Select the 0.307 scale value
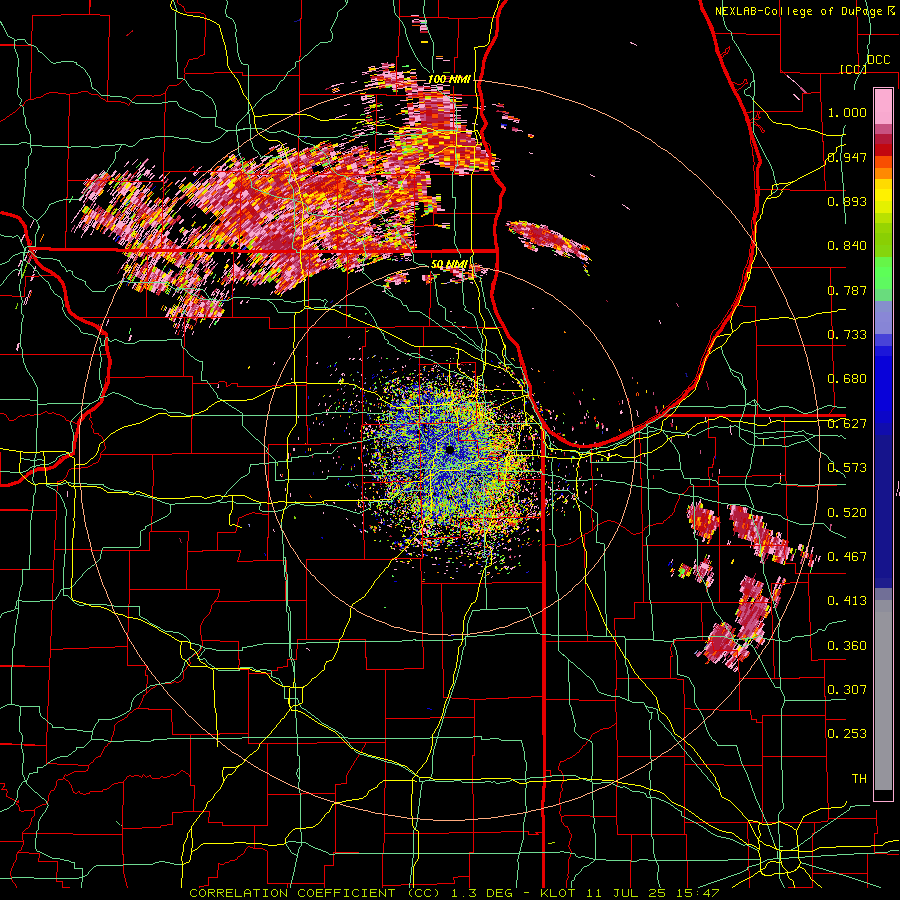 click(847, 690)
